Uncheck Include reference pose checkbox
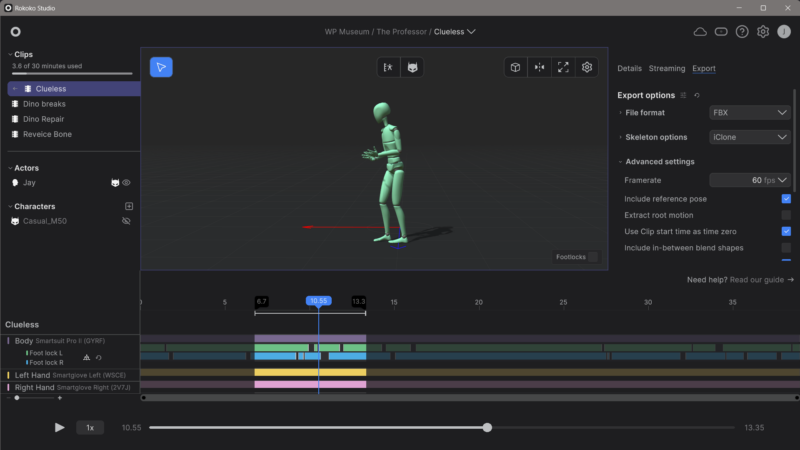The width and height of the screenshot is (800, 450). tap(786, 199)
